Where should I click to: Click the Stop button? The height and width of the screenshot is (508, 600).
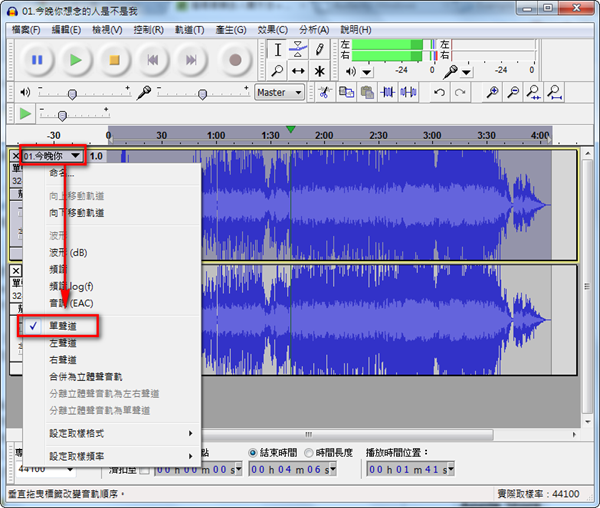coord(114,60)
